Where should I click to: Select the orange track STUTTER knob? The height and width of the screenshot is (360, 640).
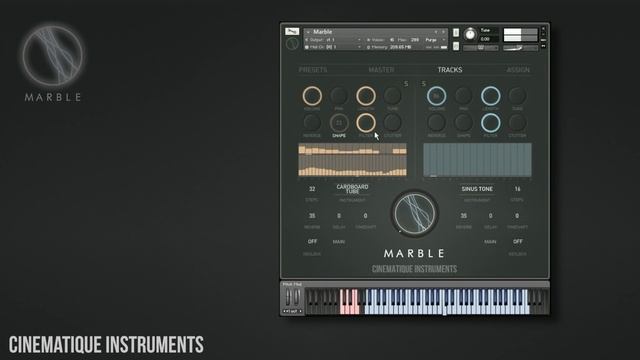click(392, 122)
